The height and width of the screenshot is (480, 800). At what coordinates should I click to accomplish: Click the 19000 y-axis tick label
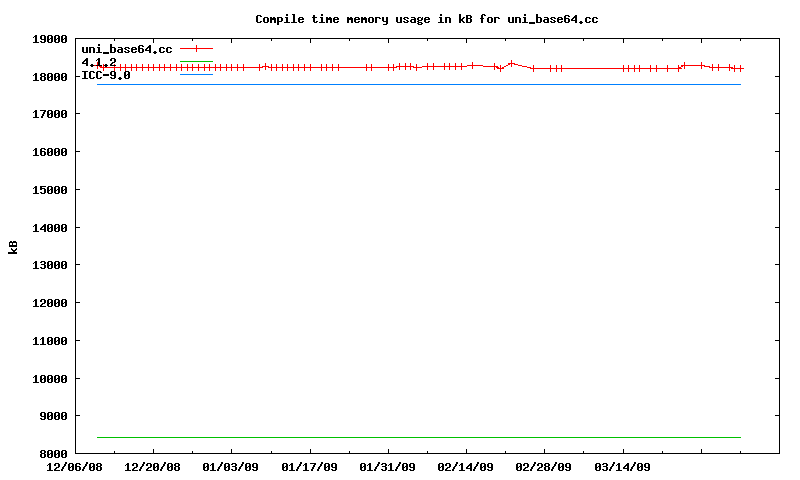pyautogui.click(x=50, y=39)
